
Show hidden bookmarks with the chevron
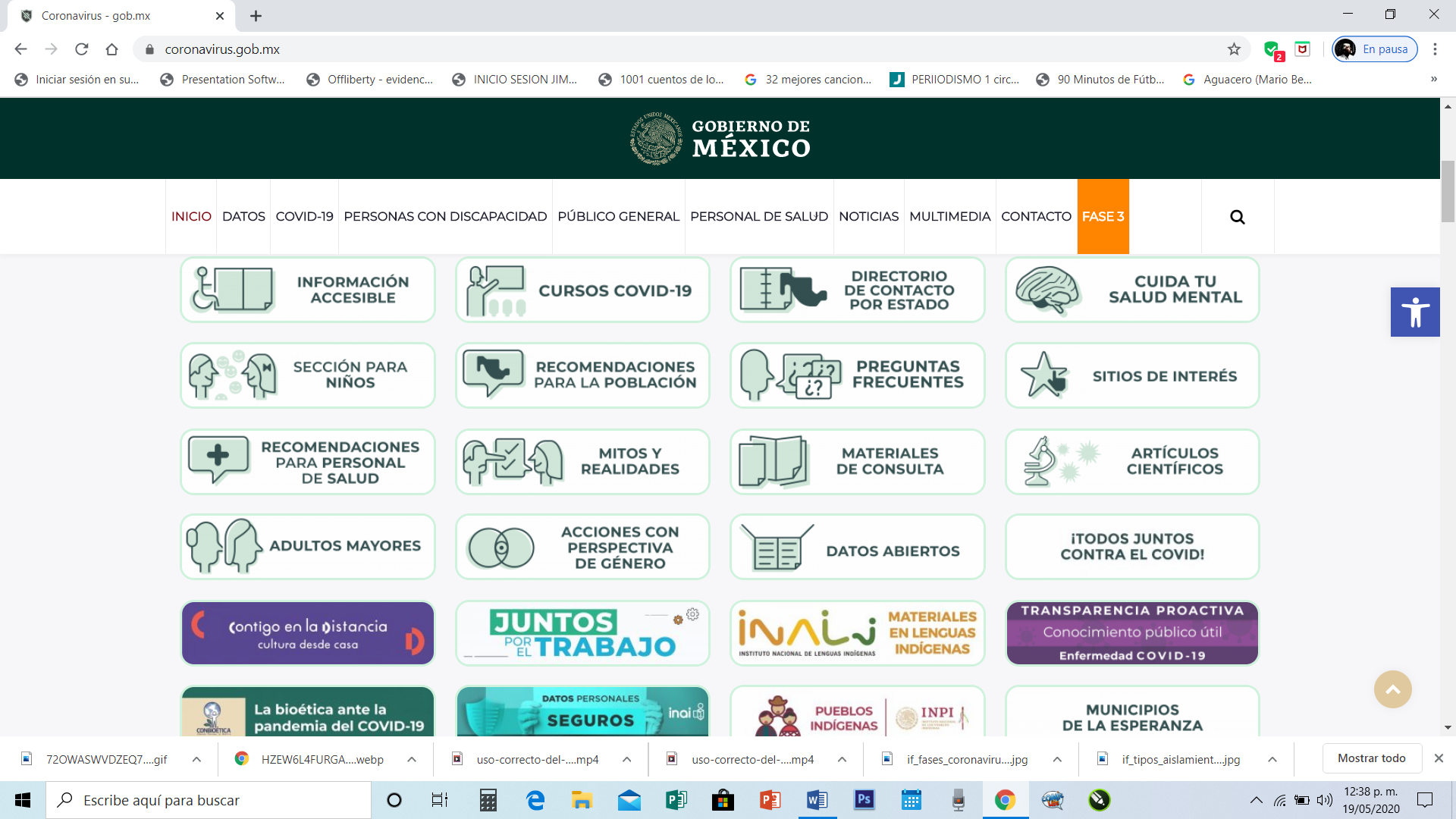[x=1434, y=80]
